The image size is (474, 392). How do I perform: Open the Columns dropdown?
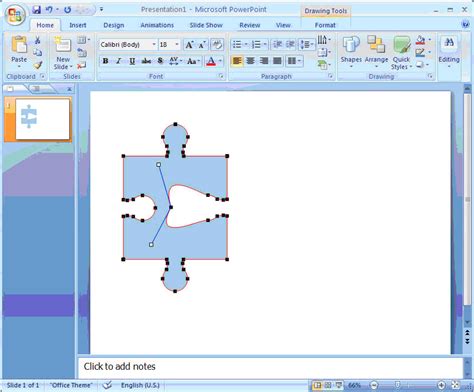coord(294,61)
